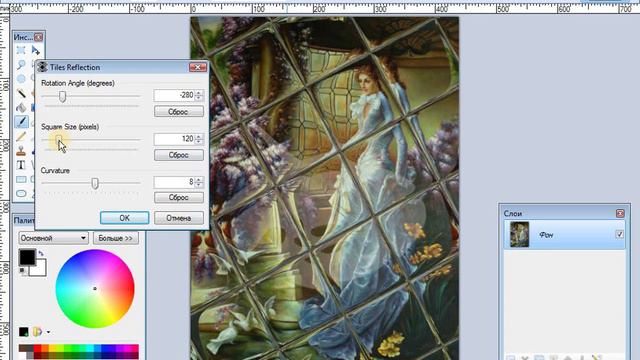Click the Rotation Angle slider handle
Screen dimensions: 640x360
pos(62,97)
